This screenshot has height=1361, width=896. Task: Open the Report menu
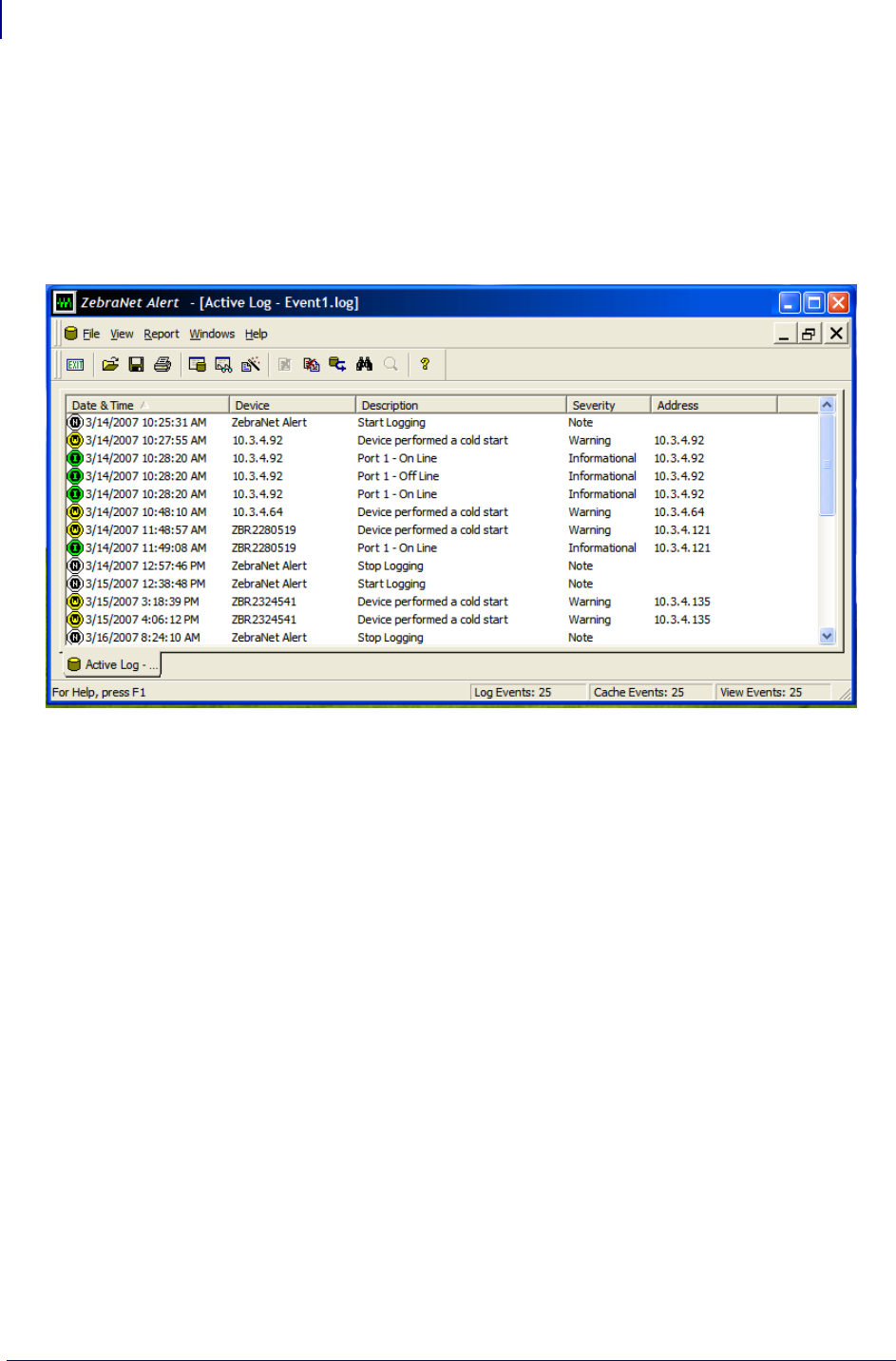click(162, 334)
